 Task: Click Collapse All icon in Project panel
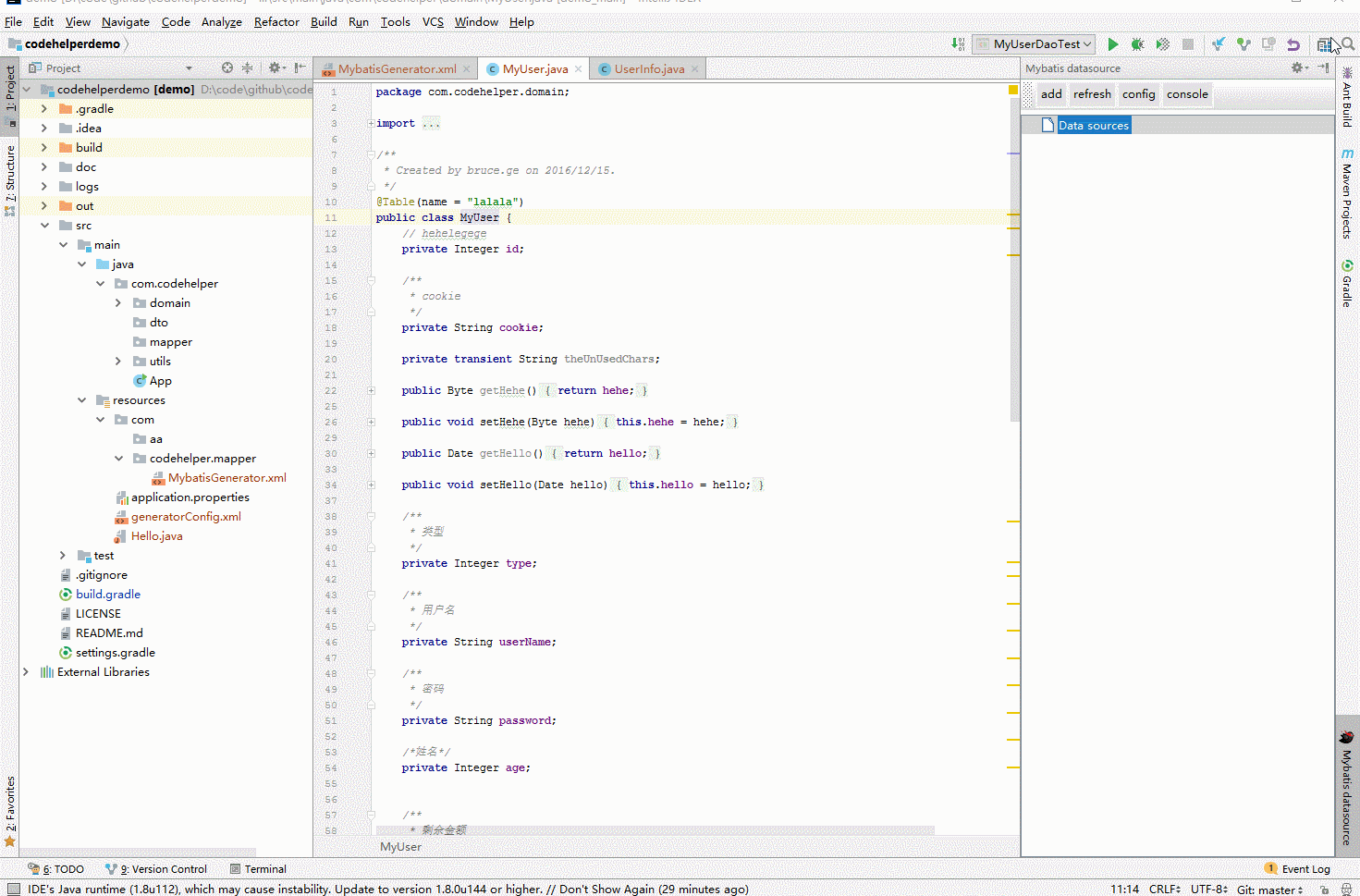(x=247, y=68)
